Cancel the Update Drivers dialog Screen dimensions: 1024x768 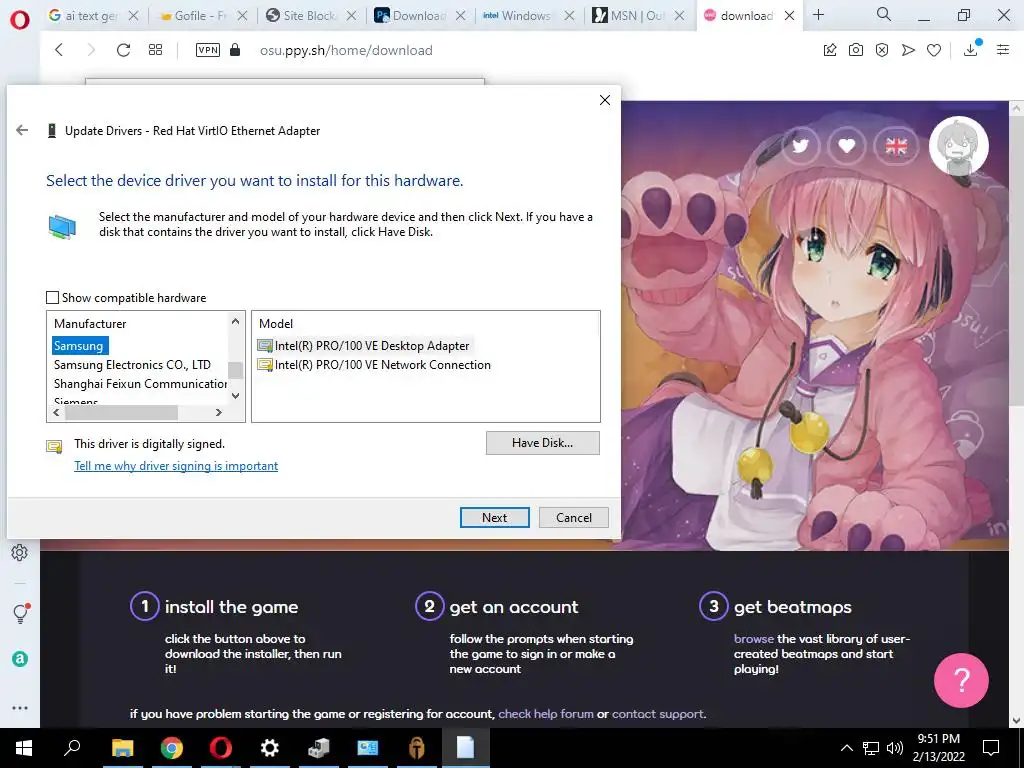coord(574,517)
